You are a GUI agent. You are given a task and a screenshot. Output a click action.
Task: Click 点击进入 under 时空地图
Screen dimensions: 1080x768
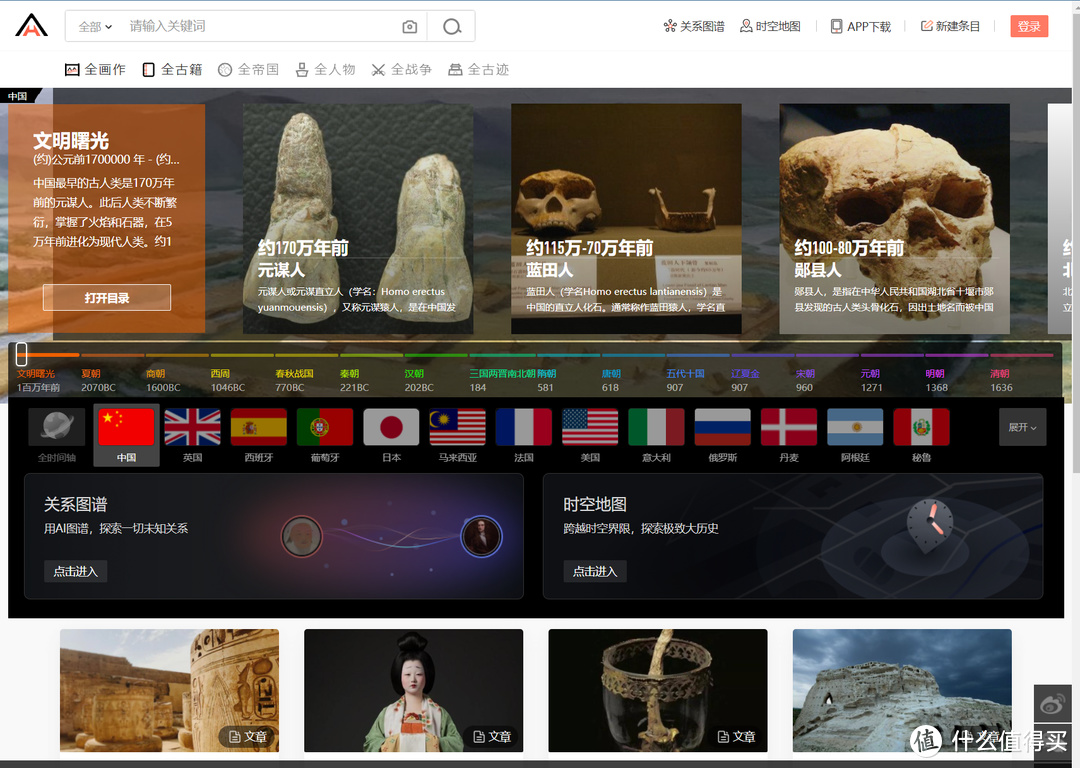pyautogui.click(x=595, y=571)
